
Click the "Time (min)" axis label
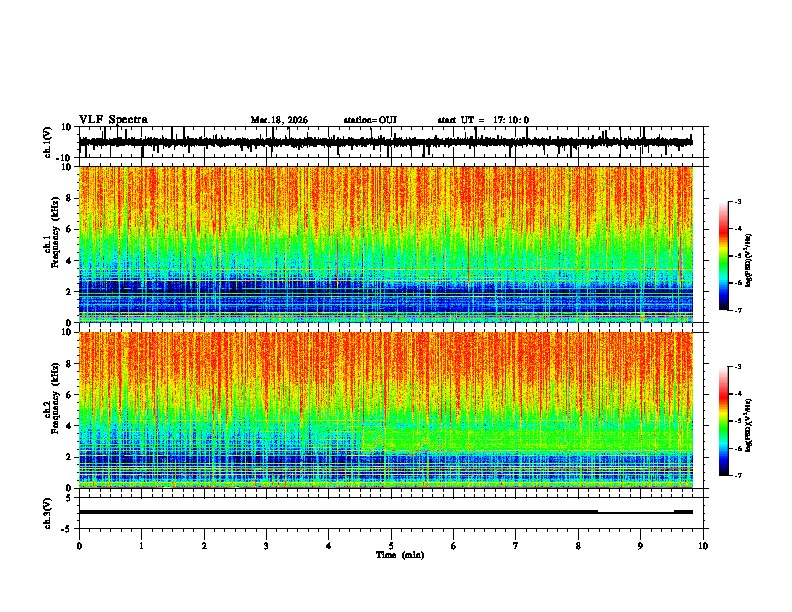click(400, 555)
